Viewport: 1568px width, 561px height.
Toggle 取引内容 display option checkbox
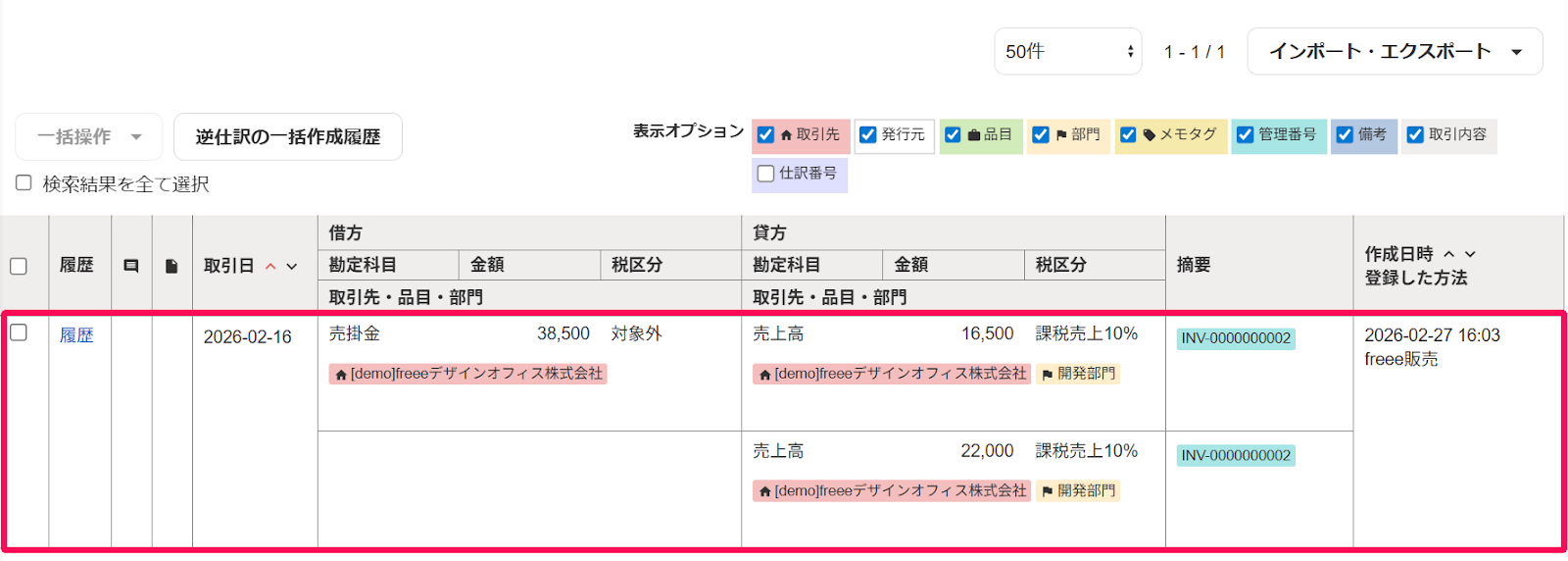[1415, 134]
